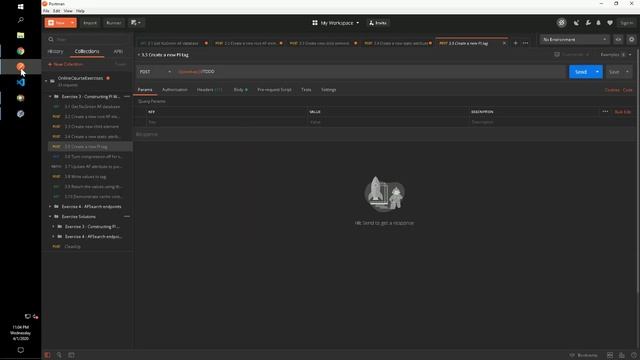Collapse the request name description arrow

(139, 55)
